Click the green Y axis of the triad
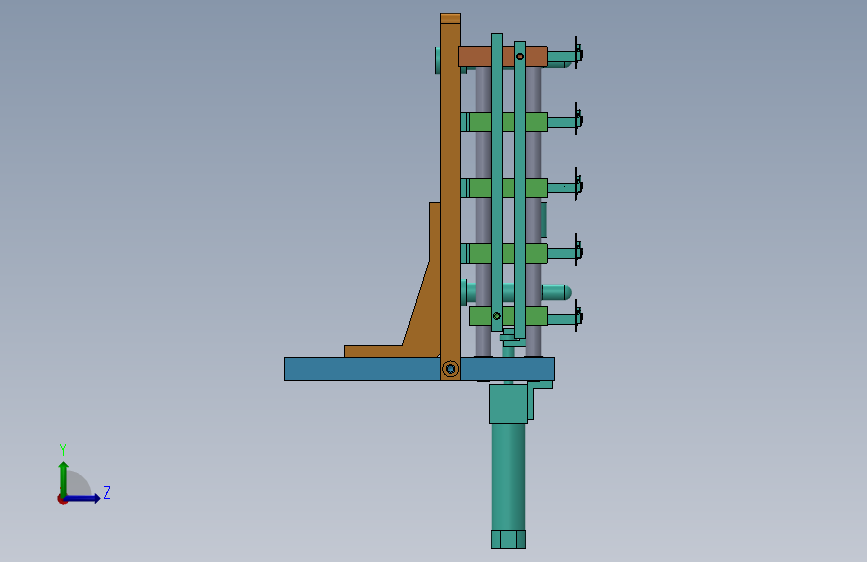 64,478
